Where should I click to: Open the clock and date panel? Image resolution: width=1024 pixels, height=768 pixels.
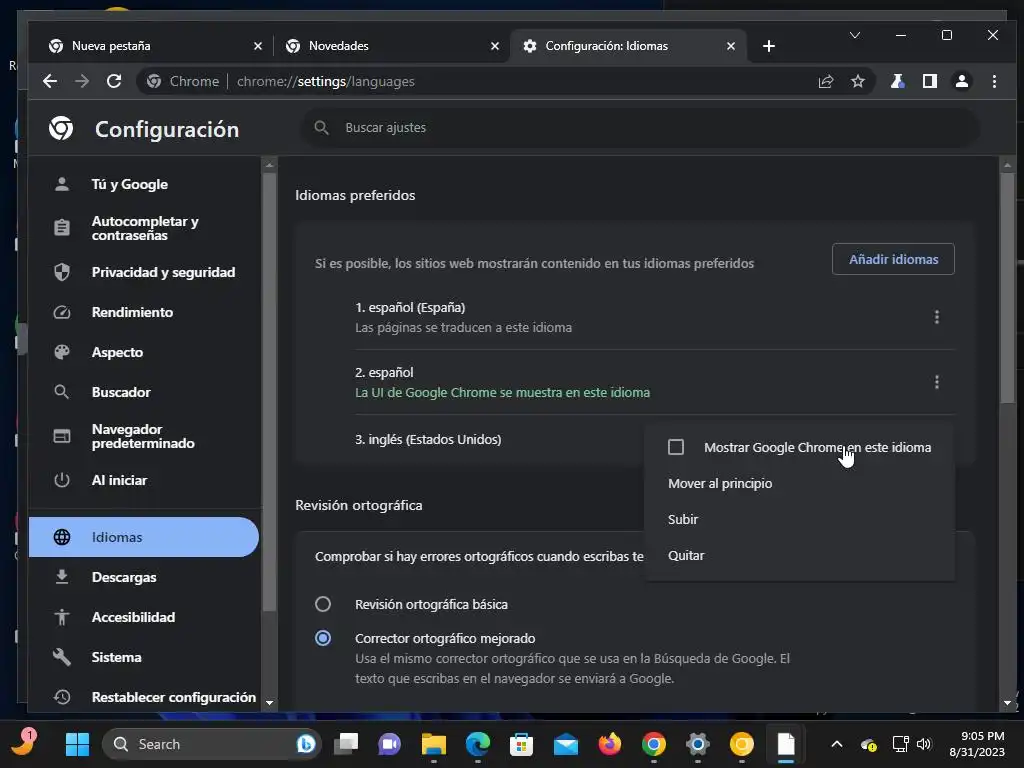(x=977, y=744)
